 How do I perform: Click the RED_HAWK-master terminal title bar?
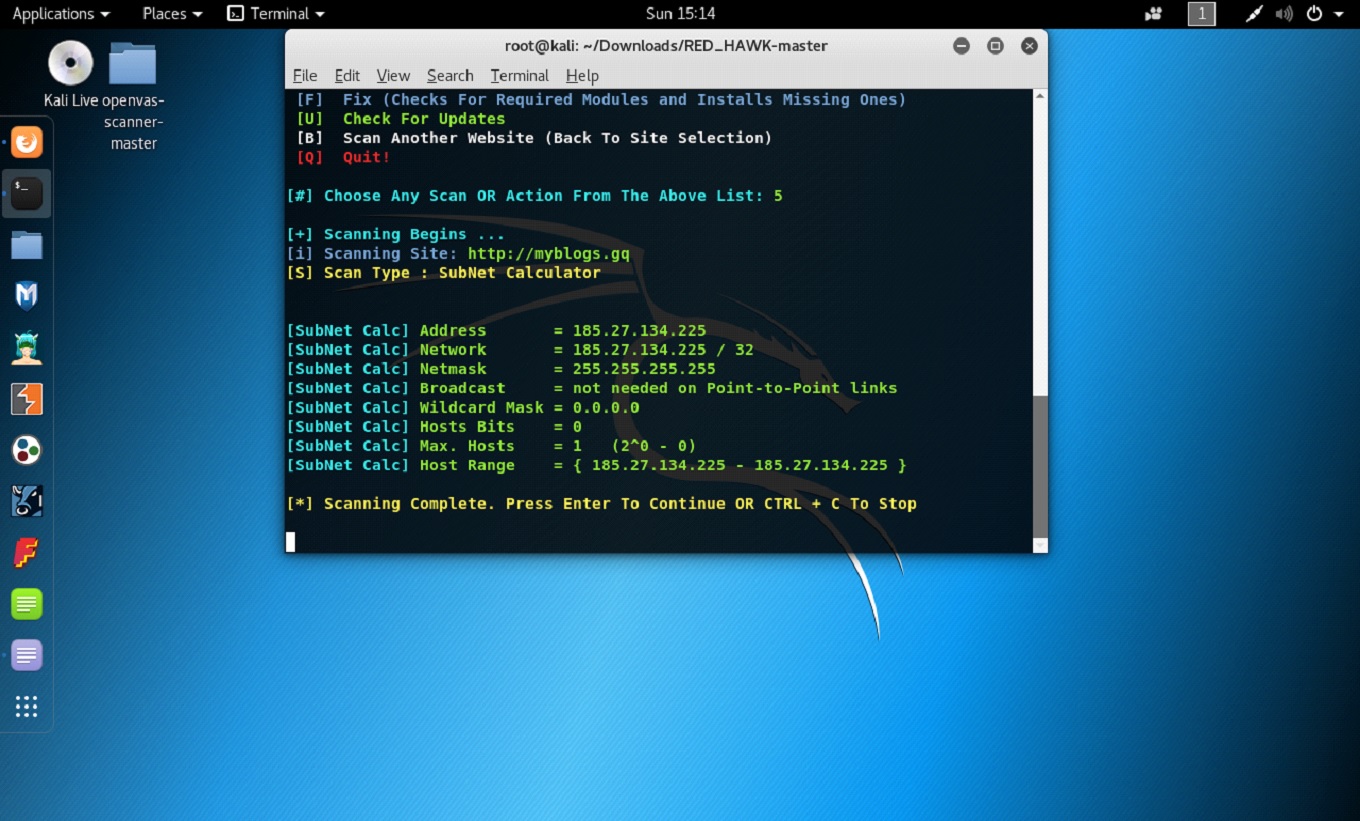[x=666, y=45]
